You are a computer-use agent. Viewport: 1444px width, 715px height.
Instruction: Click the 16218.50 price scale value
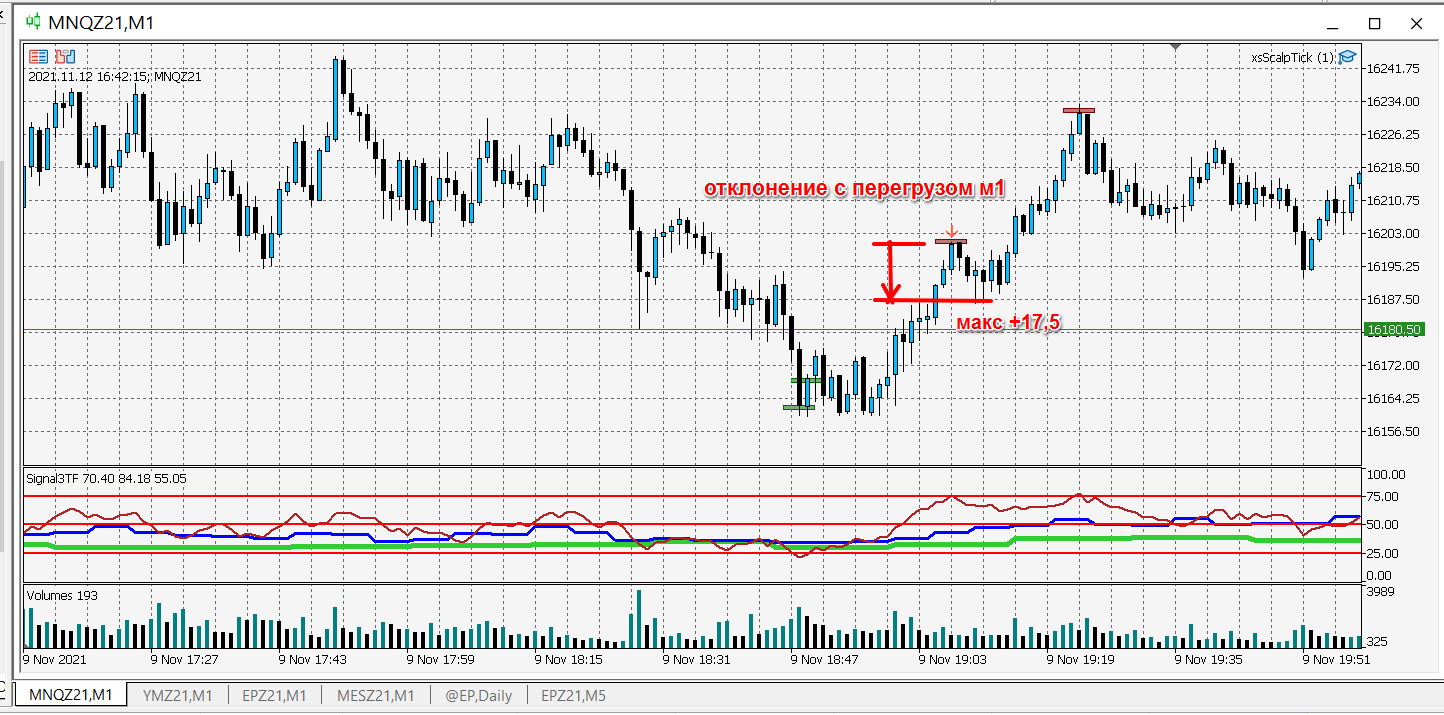tap(1394, 167)
